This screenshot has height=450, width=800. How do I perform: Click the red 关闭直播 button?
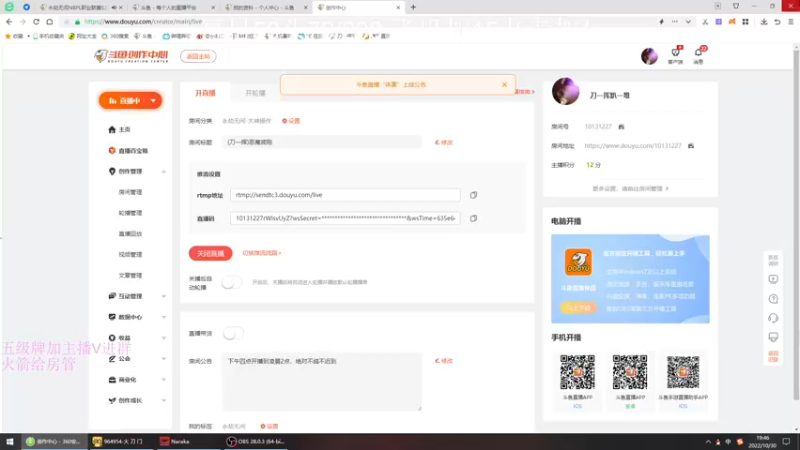coord(211,253)
